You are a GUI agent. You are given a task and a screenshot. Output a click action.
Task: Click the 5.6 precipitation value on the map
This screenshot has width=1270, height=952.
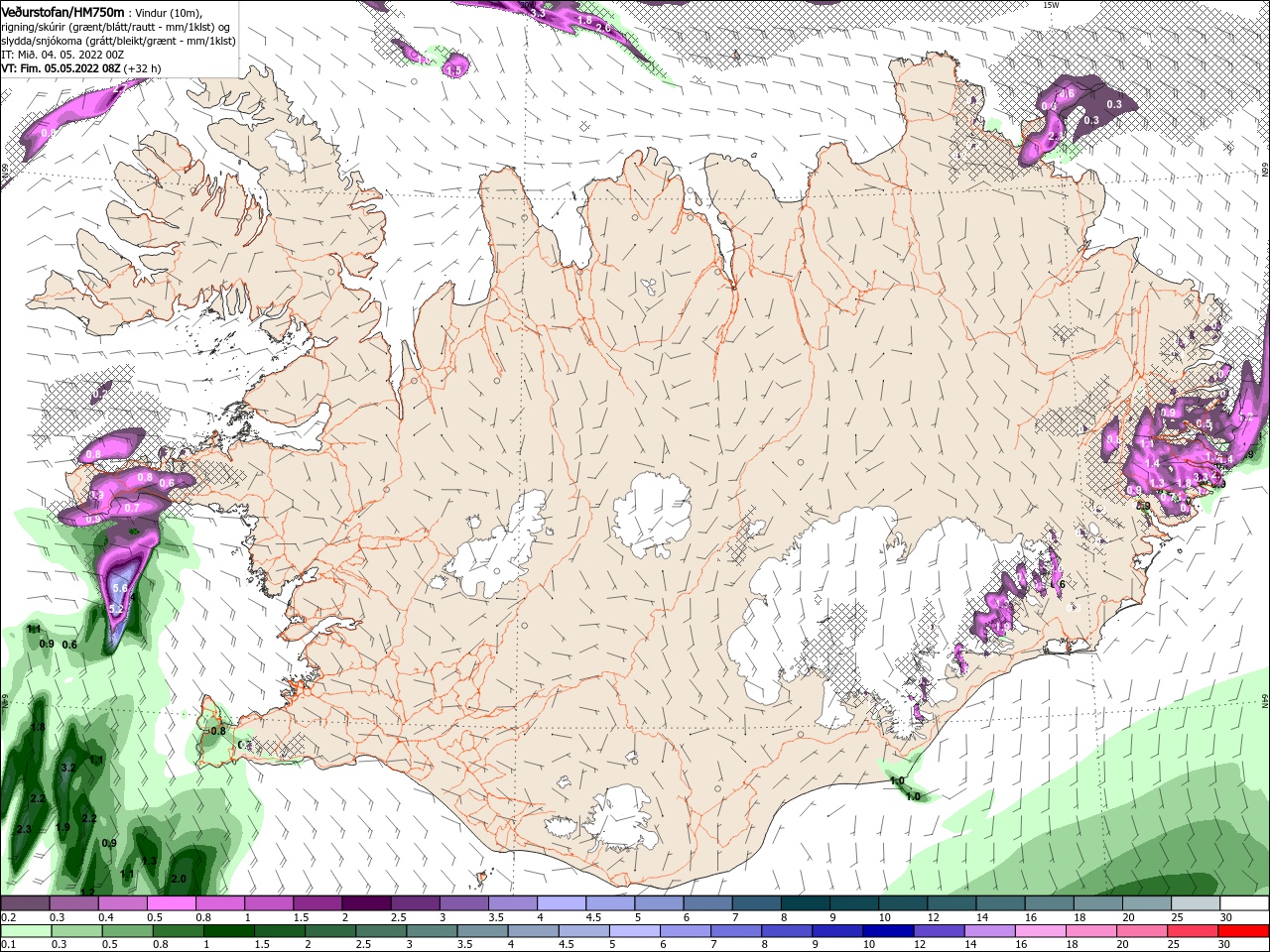coord(121,589)
